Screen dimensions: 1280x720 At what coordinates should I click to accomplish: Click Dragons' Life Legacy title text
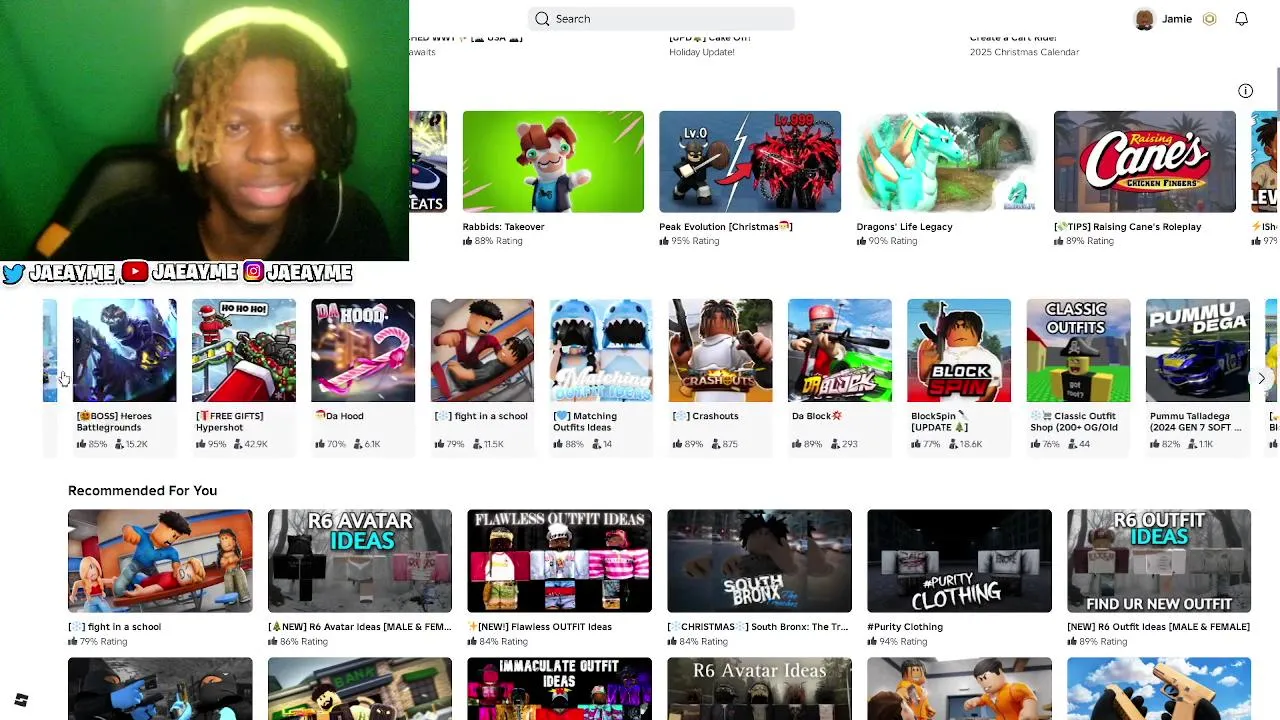click(904, 227)
